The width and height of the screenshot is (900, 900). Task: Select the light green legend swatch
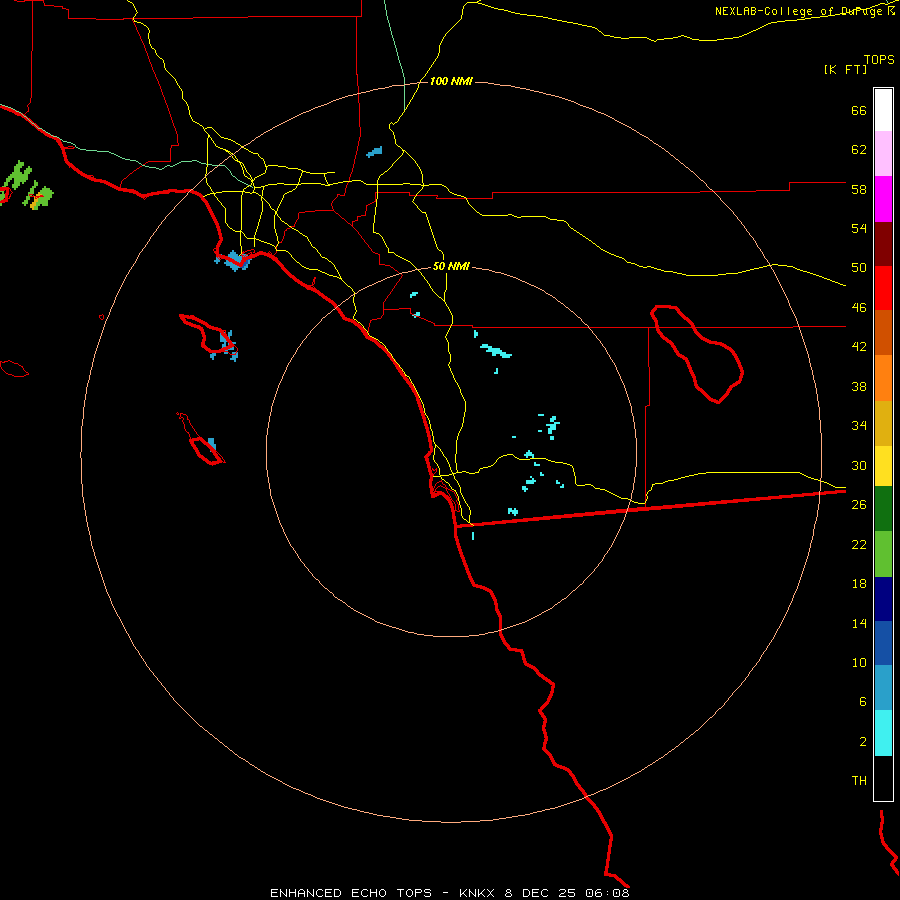pyautogui.click(x=883, y=554)
